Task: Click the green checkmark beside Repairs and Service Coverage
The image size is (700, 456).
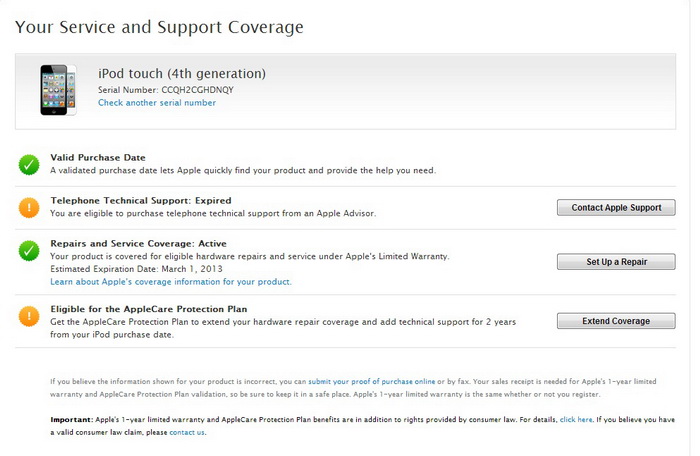Action: (29, 250)
